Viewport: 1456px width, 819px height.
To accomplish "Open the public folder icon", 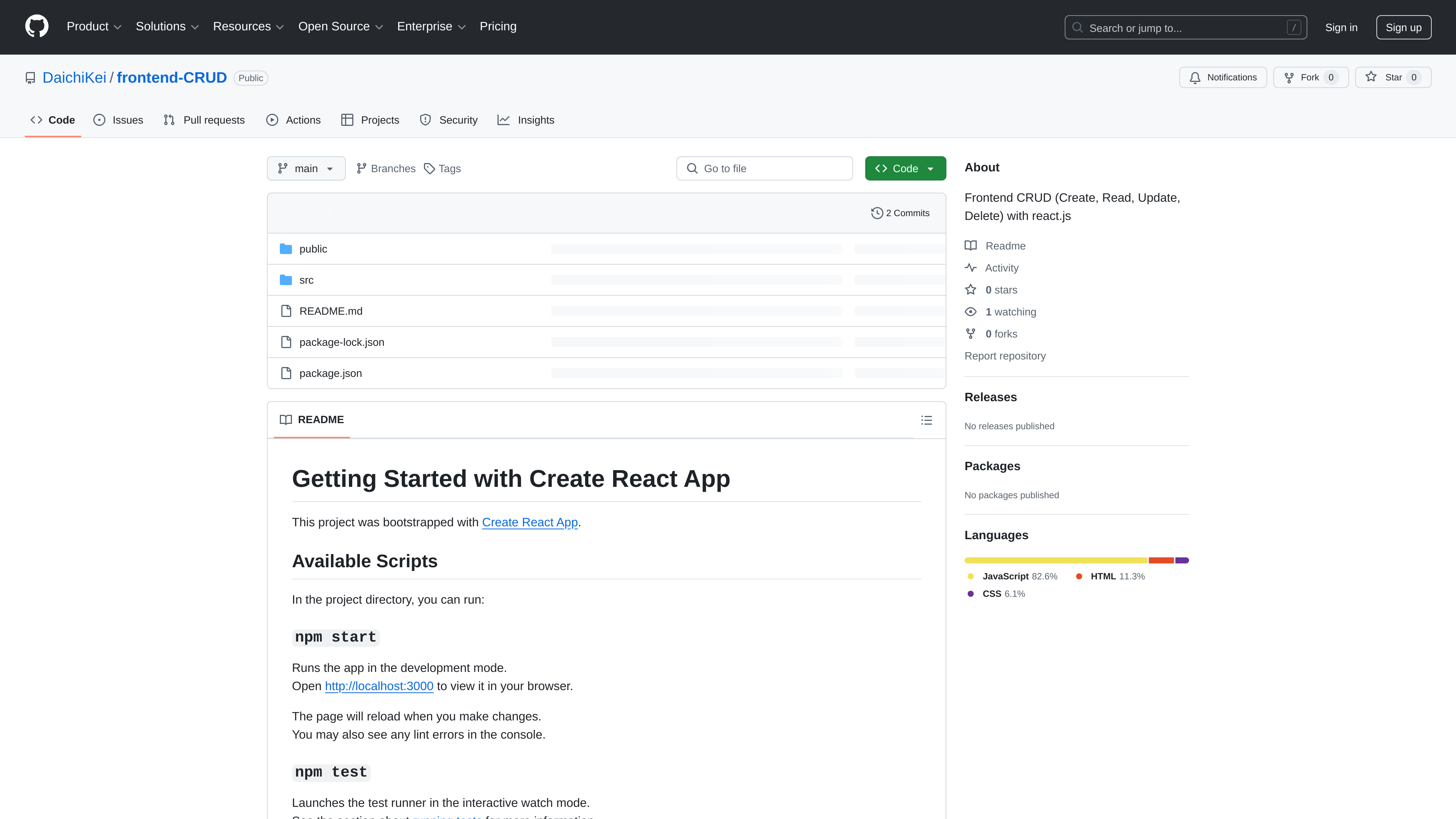I will (286, 249).
